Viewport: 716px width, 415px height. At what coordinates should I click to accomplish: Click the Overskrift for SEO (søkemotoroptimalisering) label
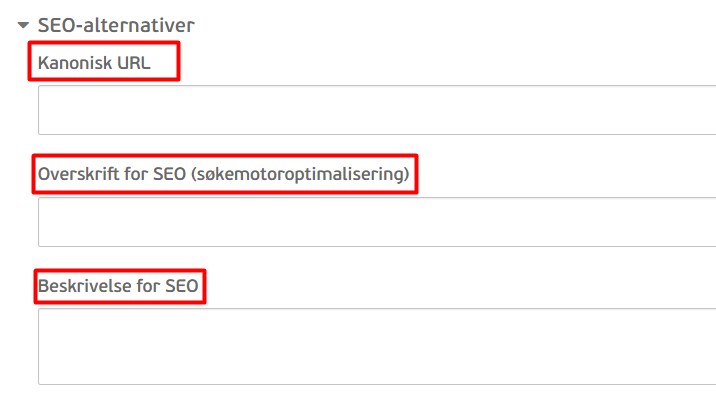pos(223,174)
